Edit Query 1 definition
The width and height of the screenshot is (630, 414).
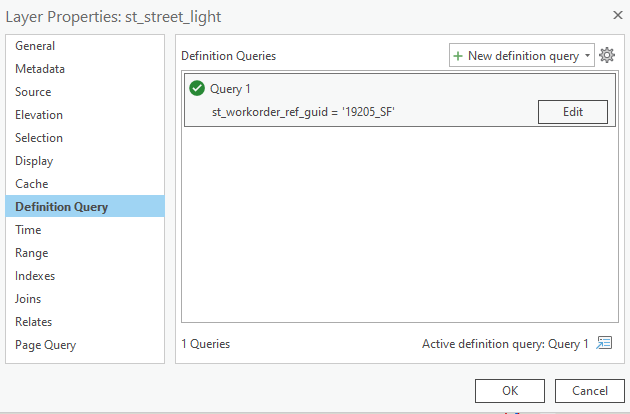click(572, 112)
